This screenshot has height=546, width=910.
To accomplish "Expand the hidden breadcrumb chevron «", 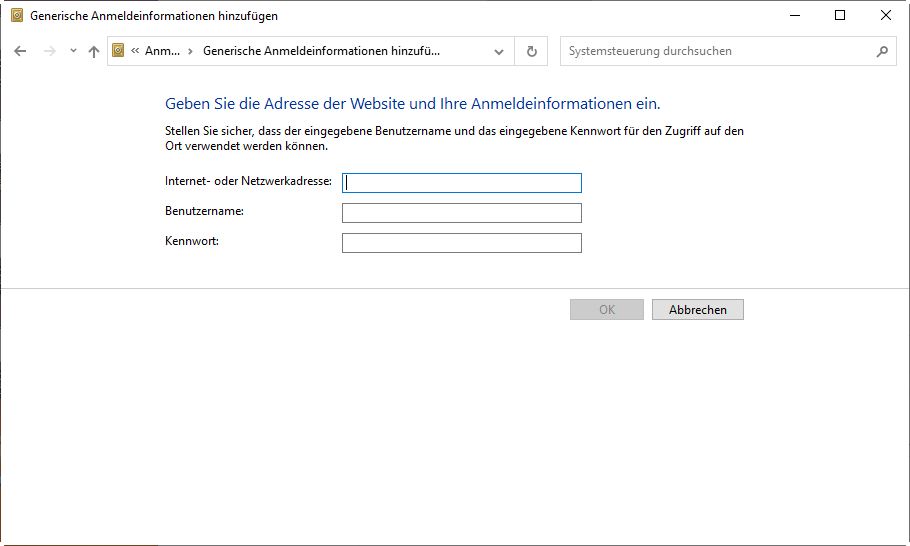I will (135, 51).
